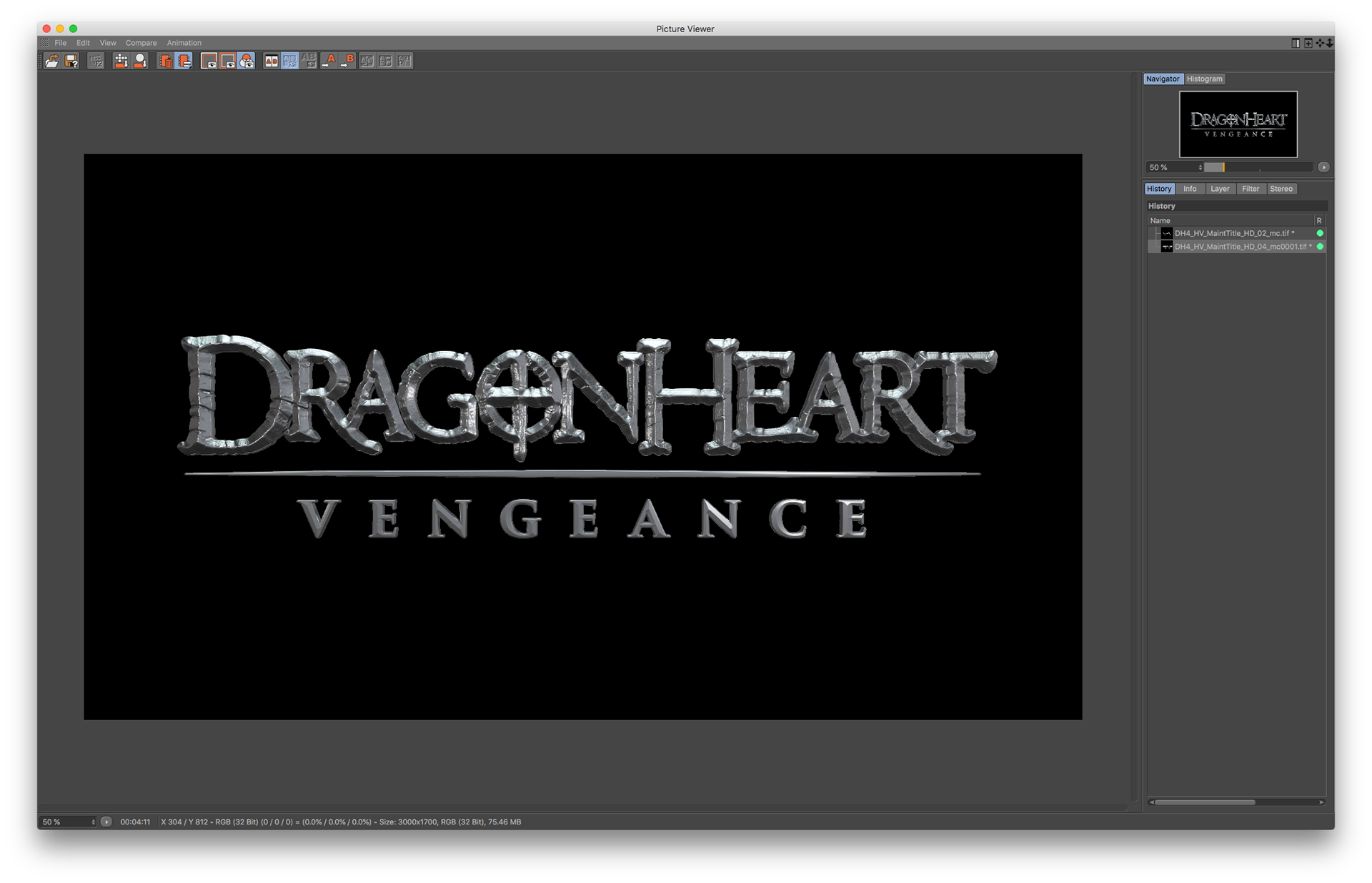The width and height of the screenshot is (1372, 883).
Task: Click the arrow button beside navigator zoom slider
Action: pos(1323,167)
